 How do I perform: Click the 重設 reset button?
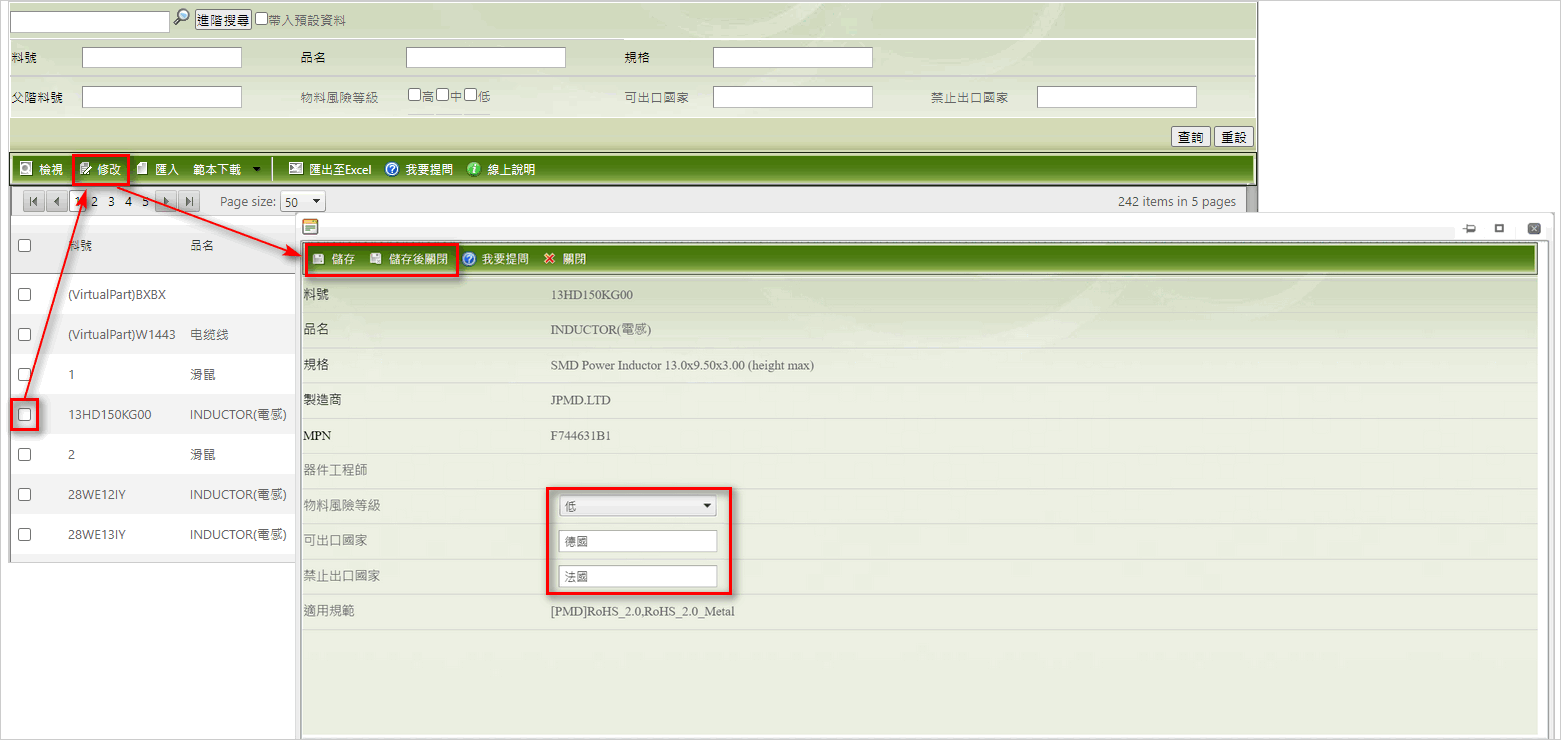(1234, 137)
